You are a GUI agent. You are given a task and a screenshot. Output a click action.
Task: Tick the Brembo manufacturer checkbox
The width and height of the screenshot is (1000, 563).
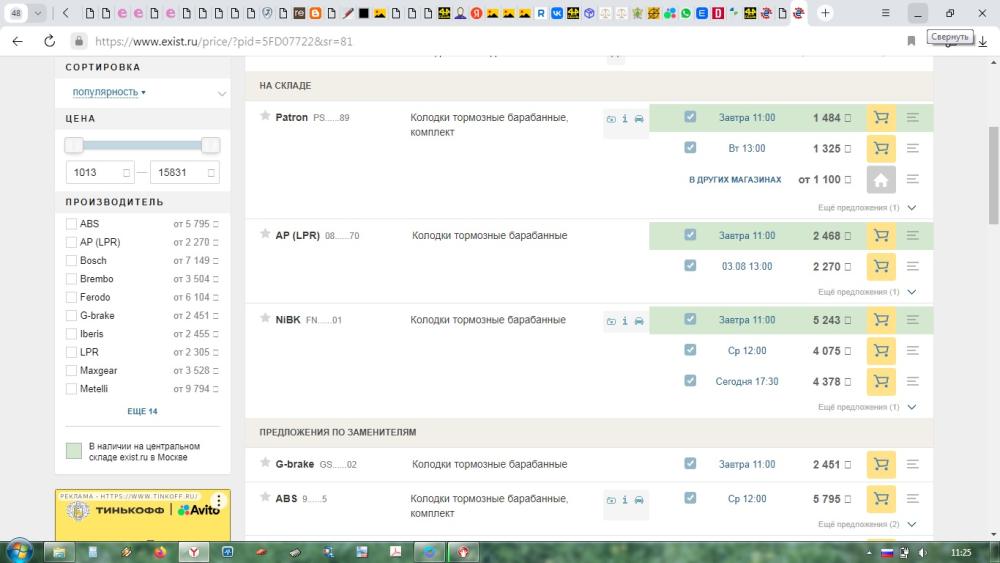coord(71,279)
